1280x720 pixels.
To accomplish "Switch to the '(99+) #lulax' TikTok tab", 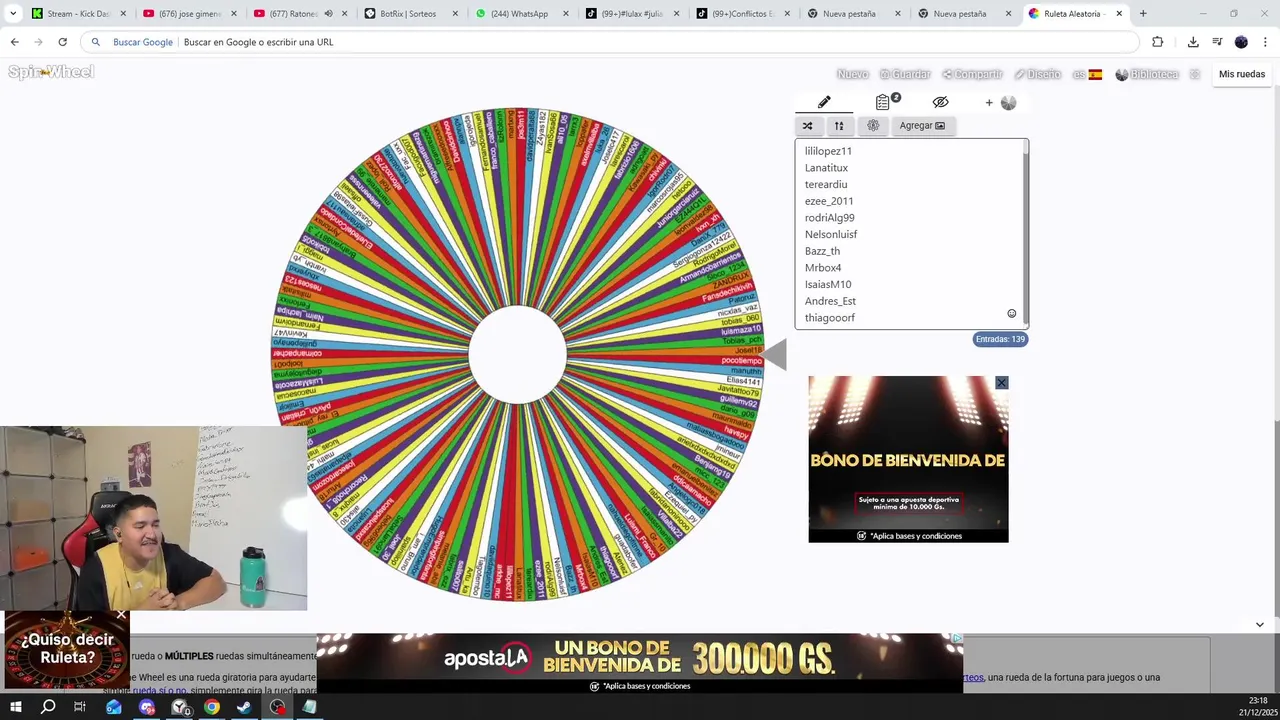I will 634,14.
